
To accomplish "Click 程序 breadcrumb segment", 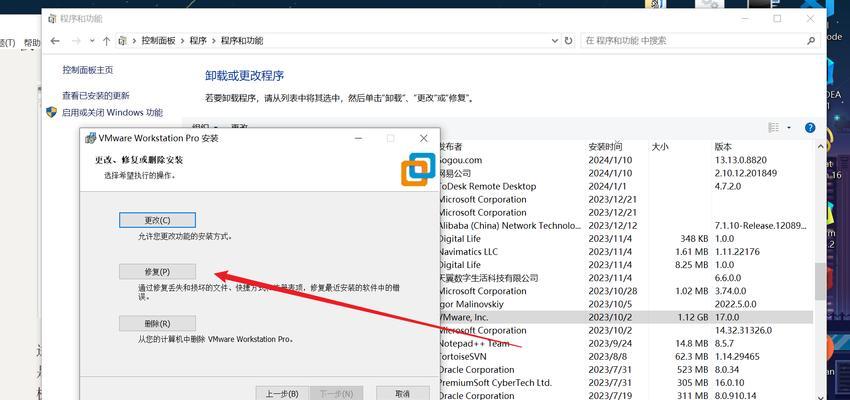I will coord(198,41).
